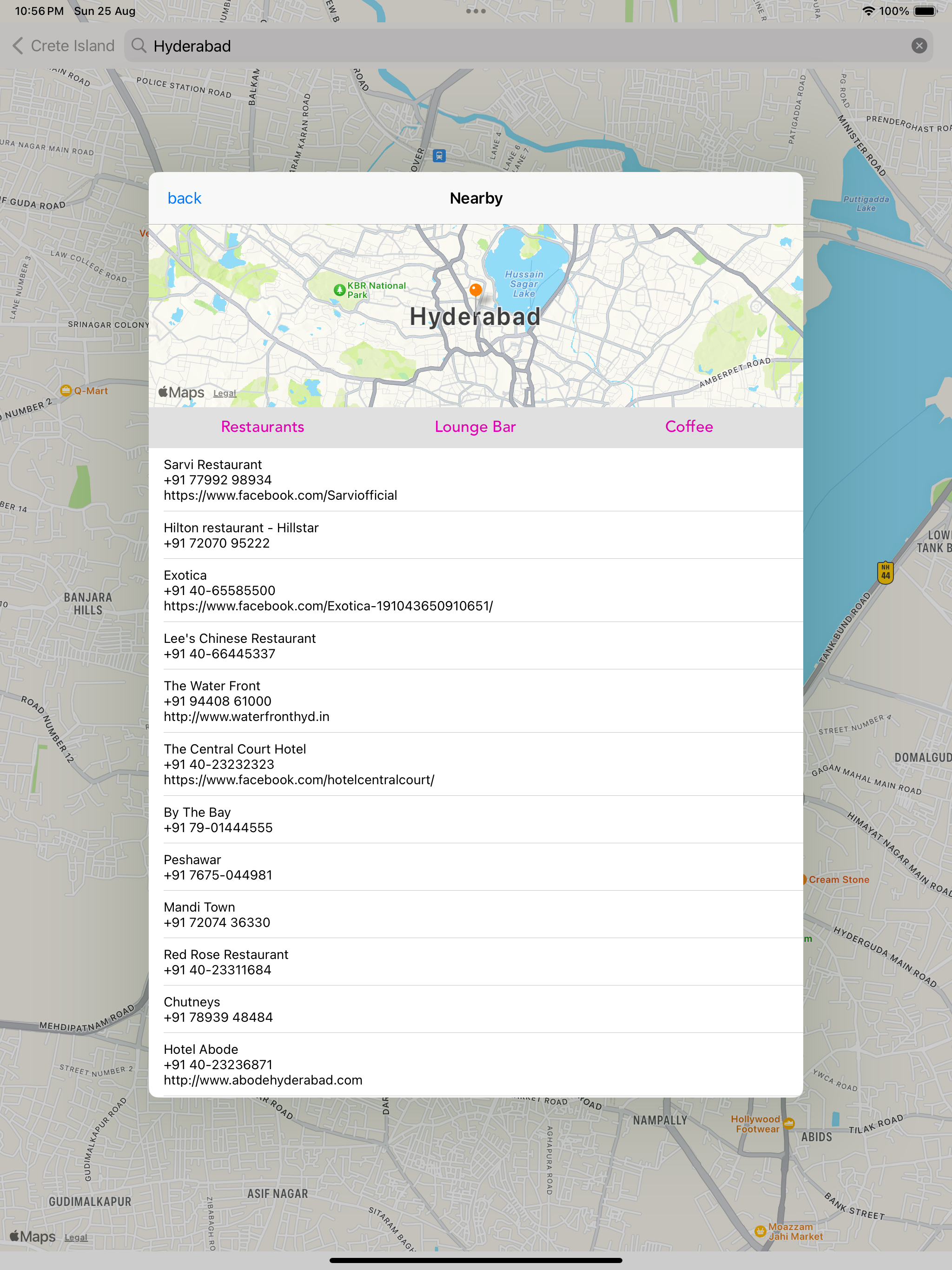This screenshot has width=952, height=1270.
Task: Select The Central Court Hotel entry
Action: click(476, 764)
